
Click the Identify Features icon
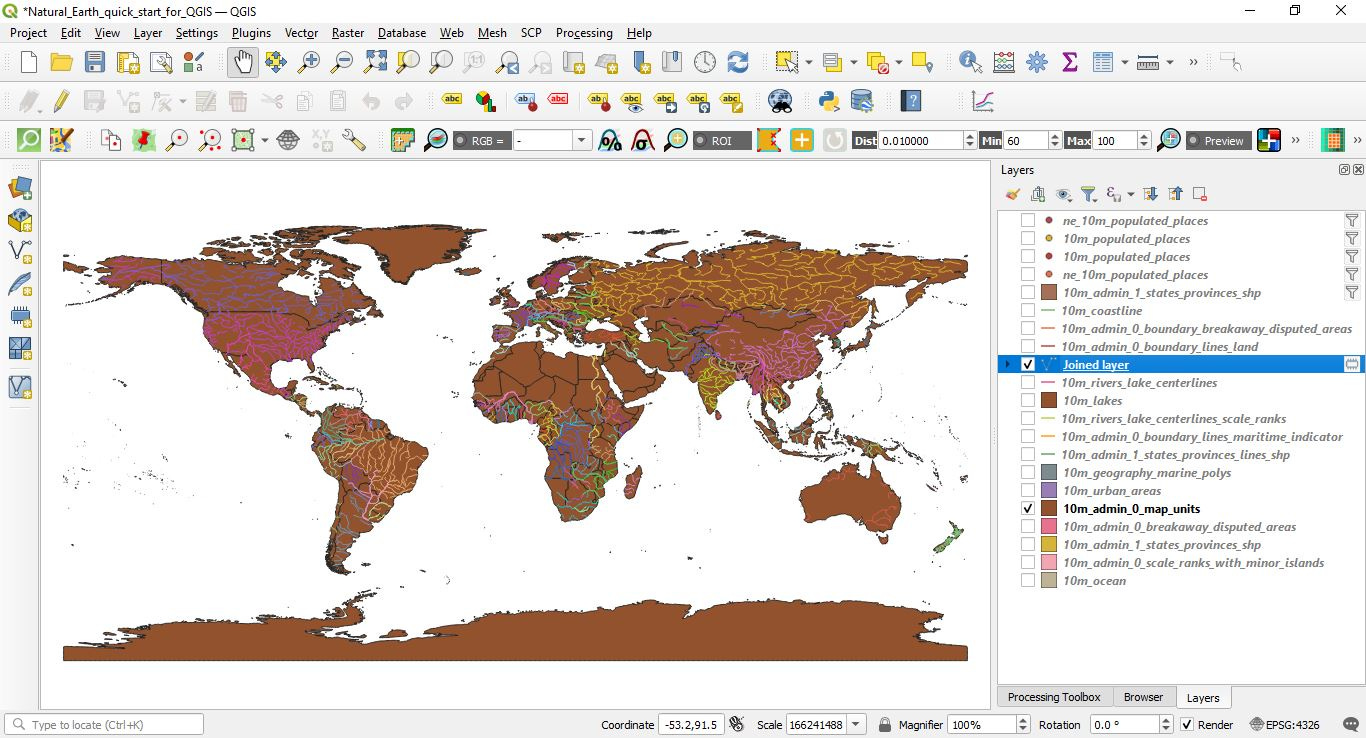click(x=968, y=61)
